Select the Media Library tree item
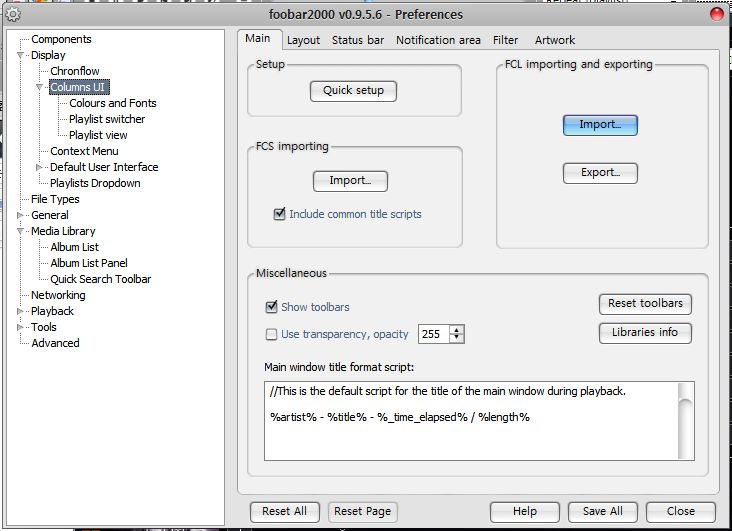 pyautogui.click(x=63, y=231)
